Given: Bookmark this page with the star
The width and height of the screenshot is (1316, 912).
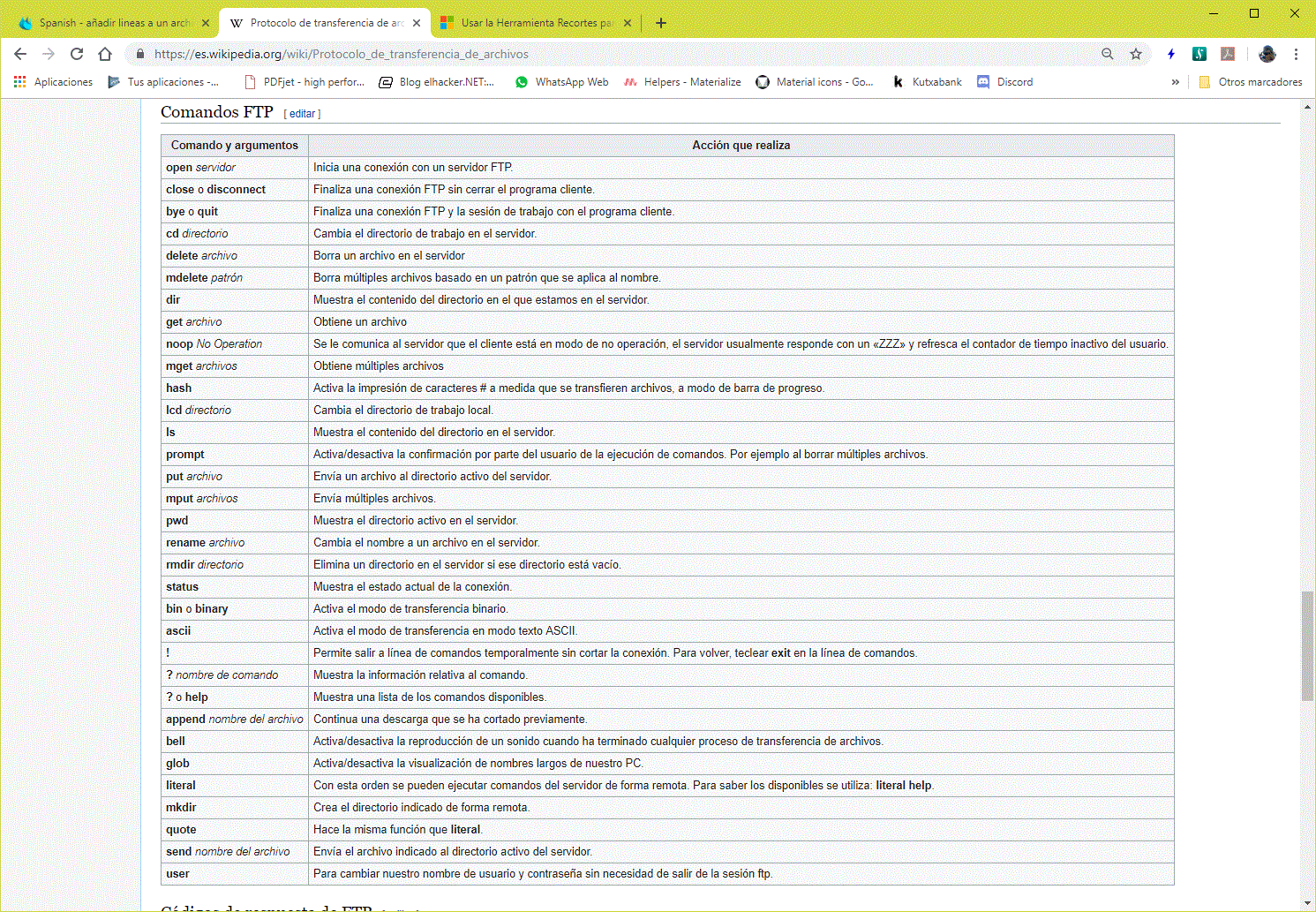Looking at the screenshot, I should 1136,54.
